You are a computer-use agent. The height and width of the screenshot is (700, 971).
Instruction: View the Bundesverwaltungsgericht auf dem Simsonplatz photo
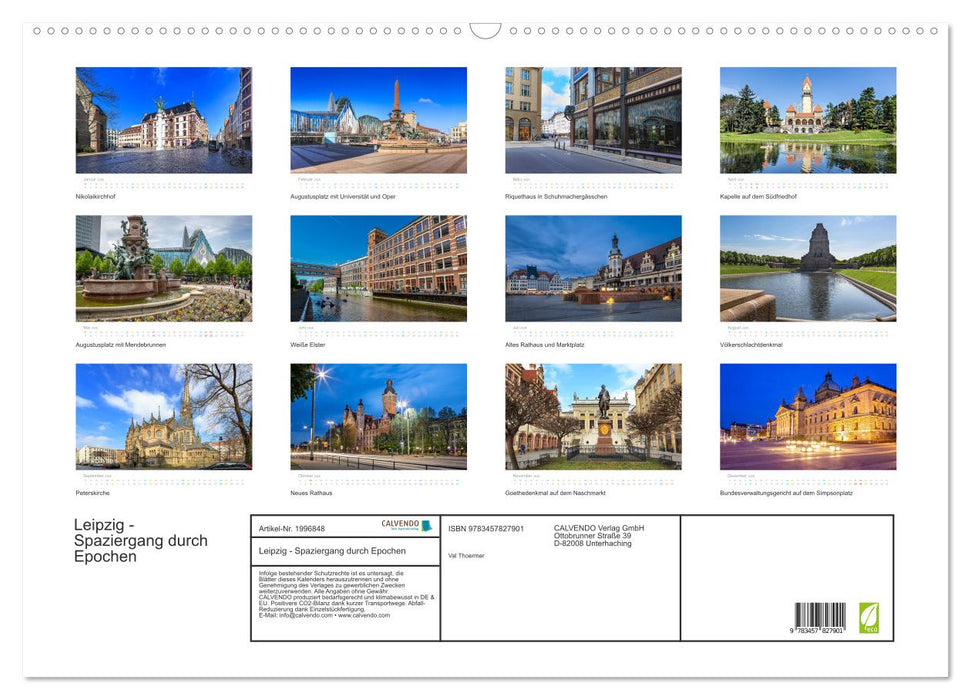(x=807, y=416)
